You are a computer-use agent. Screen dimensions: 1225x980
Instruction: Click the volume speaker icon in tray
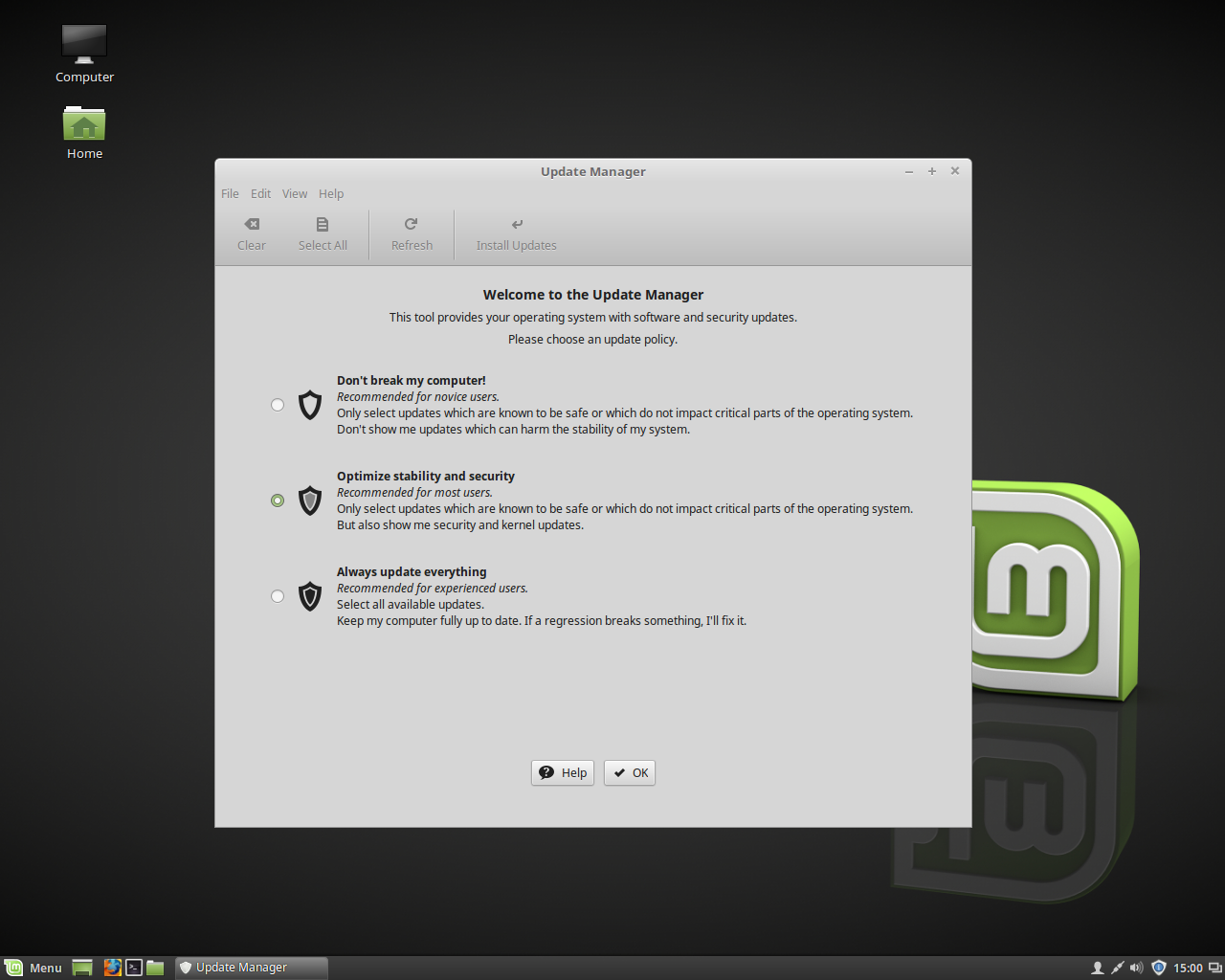pos(1137,968)
